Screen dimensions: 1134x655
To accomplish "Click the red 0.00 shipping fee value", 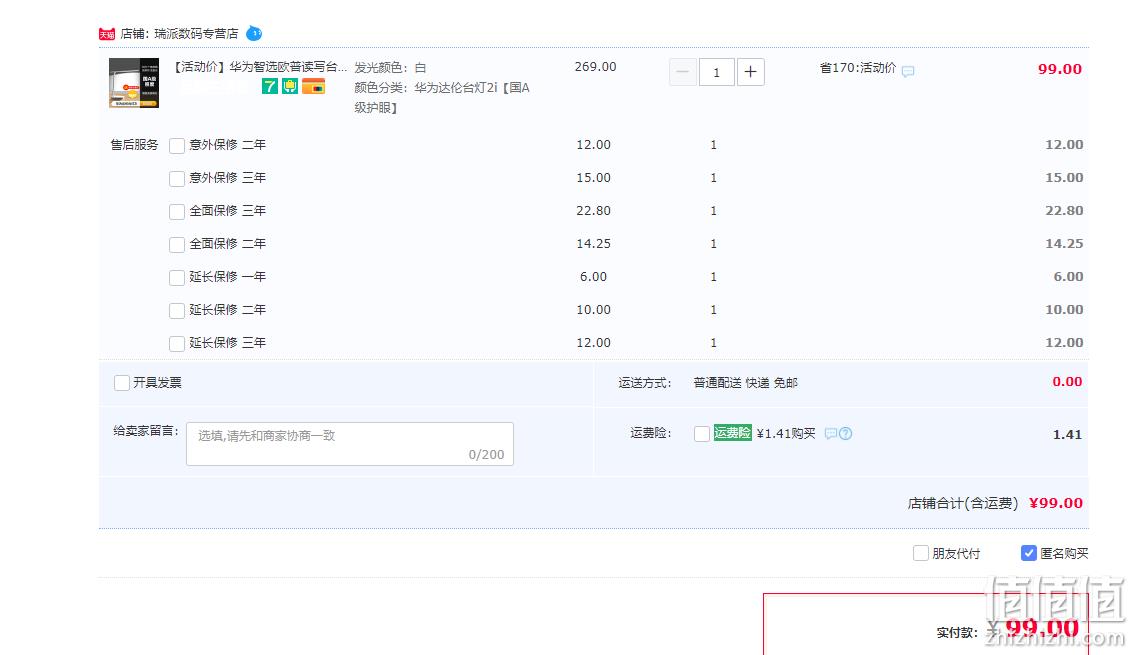I will pyautogui.click(x=1067, y=382).
